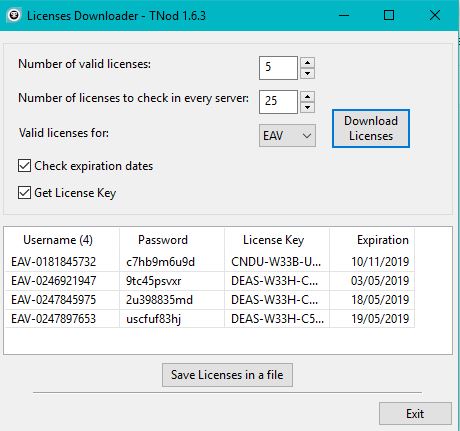
Task: Sort by Expiration column header
Action: point(372,240)
